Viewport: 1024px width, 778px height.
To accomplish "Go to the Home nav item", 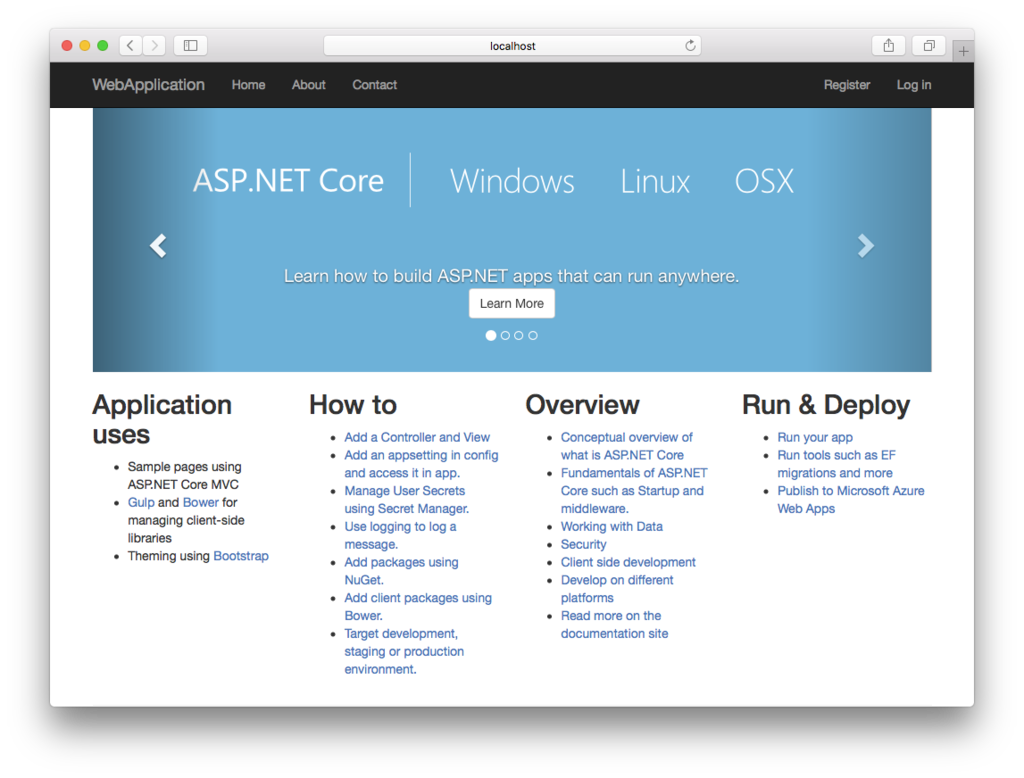I will coord(248,85).
